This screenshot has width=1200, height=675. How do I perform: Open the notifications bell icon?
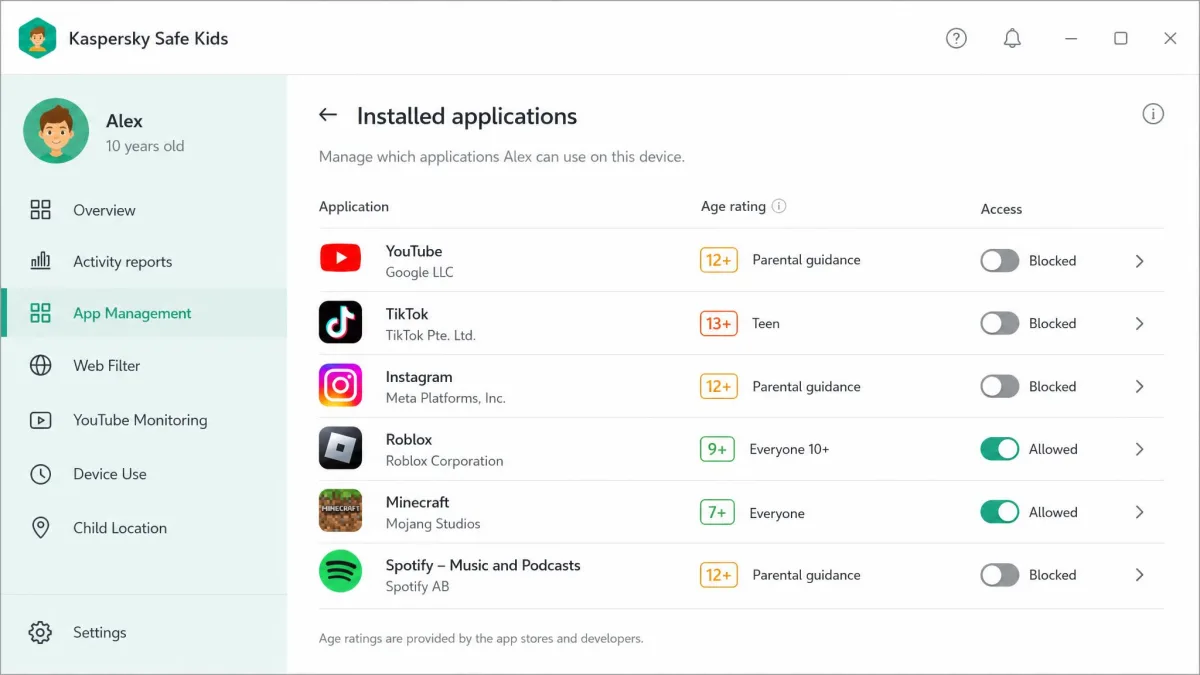(1012, 38)
